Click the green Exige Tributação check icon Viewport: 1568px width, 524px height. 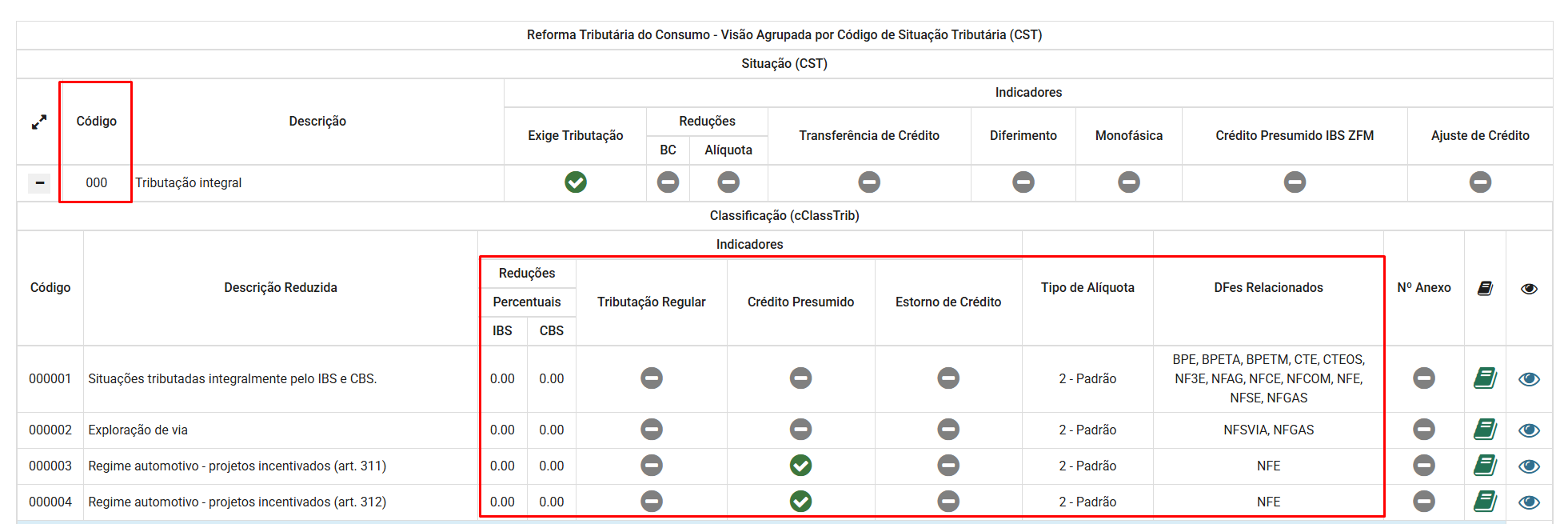[576, 182]
